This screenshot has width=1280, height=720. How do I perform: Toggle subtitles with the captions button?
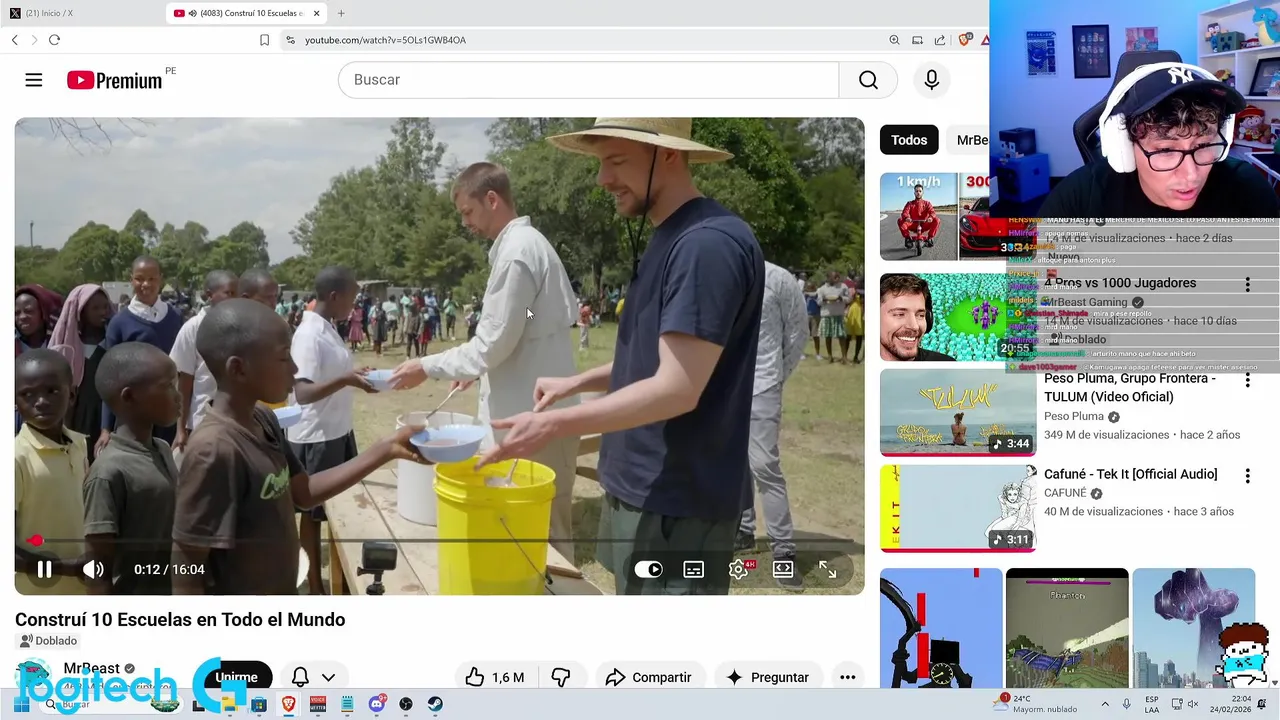693,569
